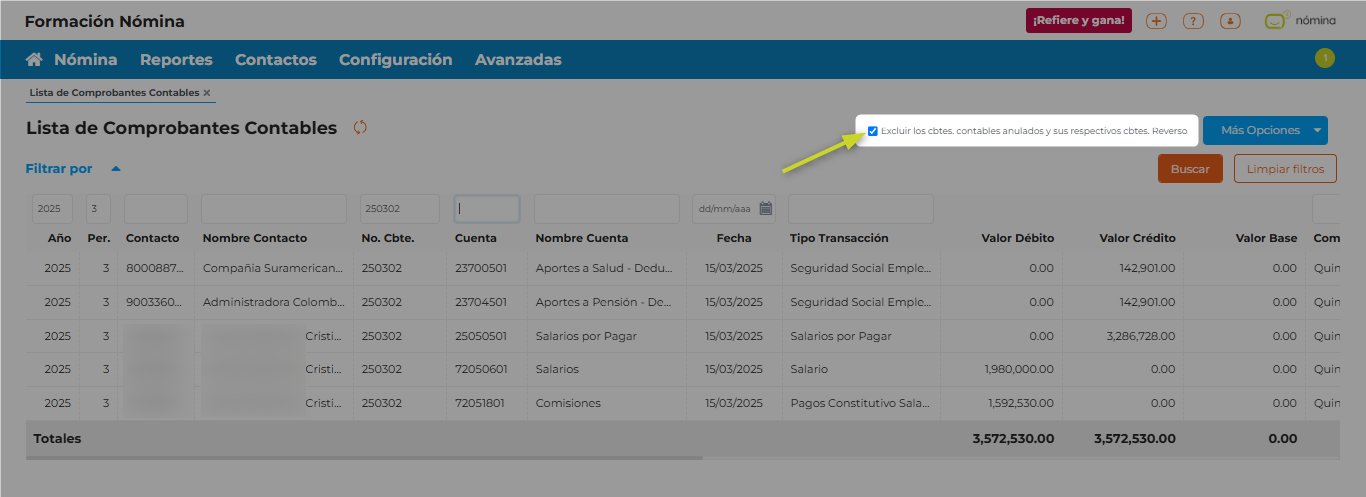This screenshot has height=497, width=1366.
Task: Close the Lista de Comprobantes Contables tab
Action: tap(207, 93)
